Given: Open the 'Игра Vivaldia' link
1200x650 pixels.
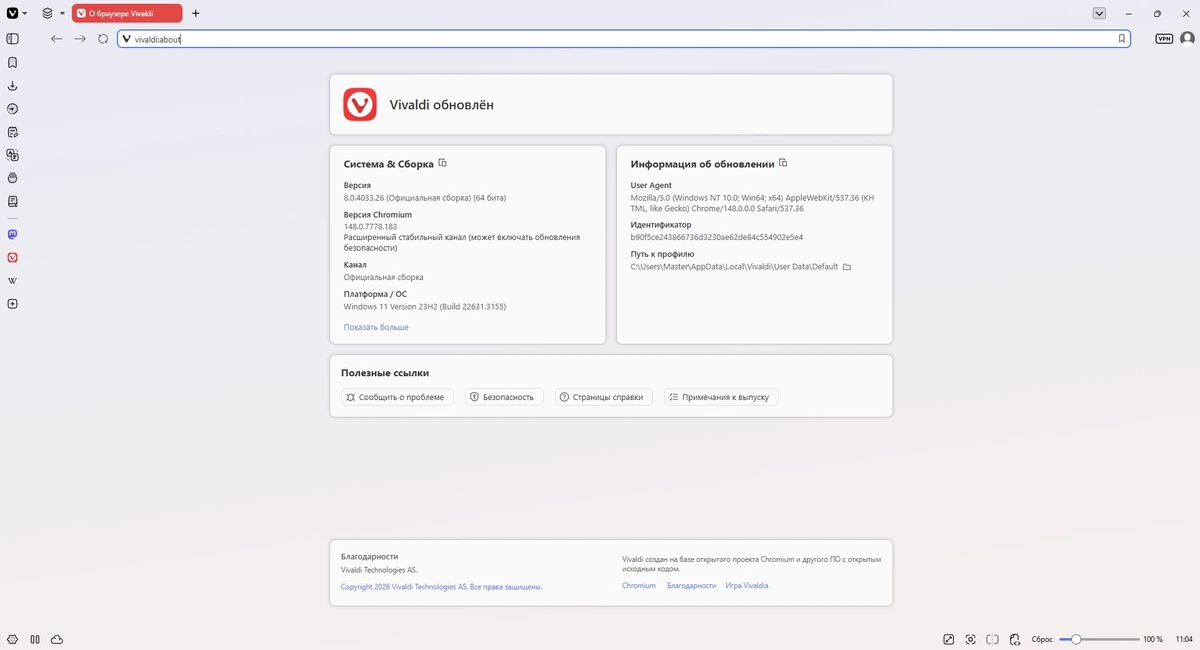Looking at the screenshot, I should pos(747,585).
